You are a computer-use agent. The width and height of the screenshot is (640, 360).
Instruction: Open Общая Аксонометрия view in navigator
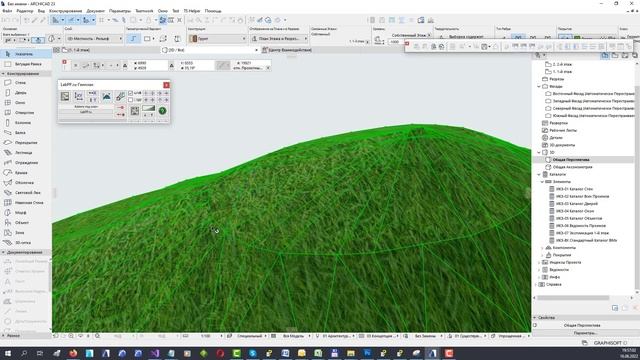[572, 167]
